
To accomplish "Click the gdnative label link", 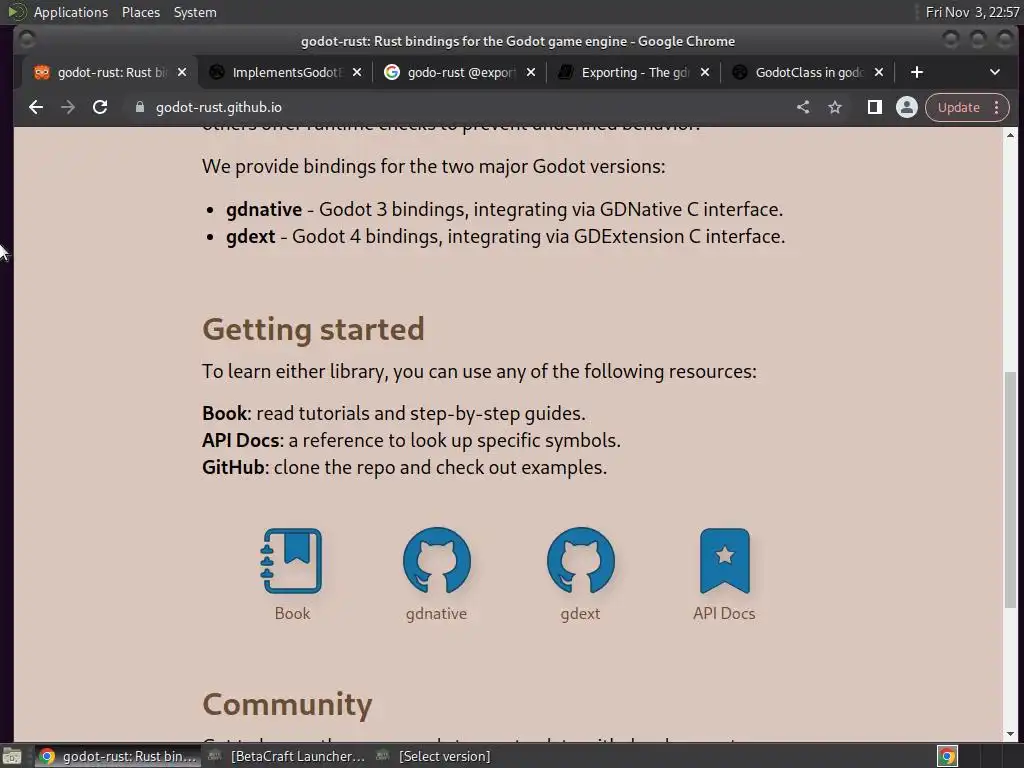I will coord(436,613).
